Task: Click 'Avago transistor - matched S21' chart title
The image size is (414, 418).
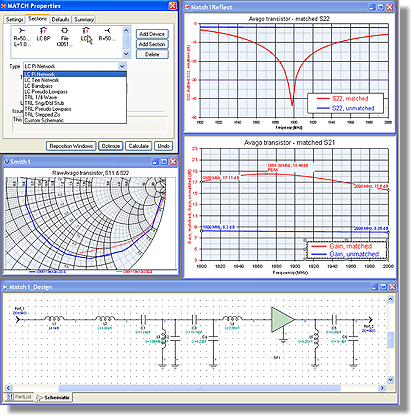Action: click(289, 143)
